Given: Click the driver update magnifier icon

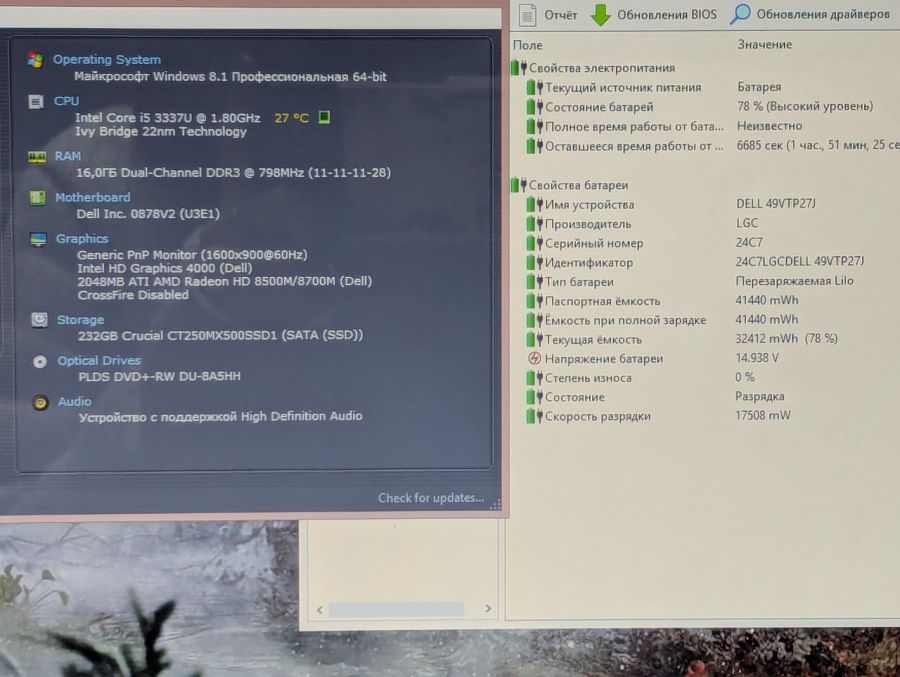Looking at the screenshot, I should 740,14.
